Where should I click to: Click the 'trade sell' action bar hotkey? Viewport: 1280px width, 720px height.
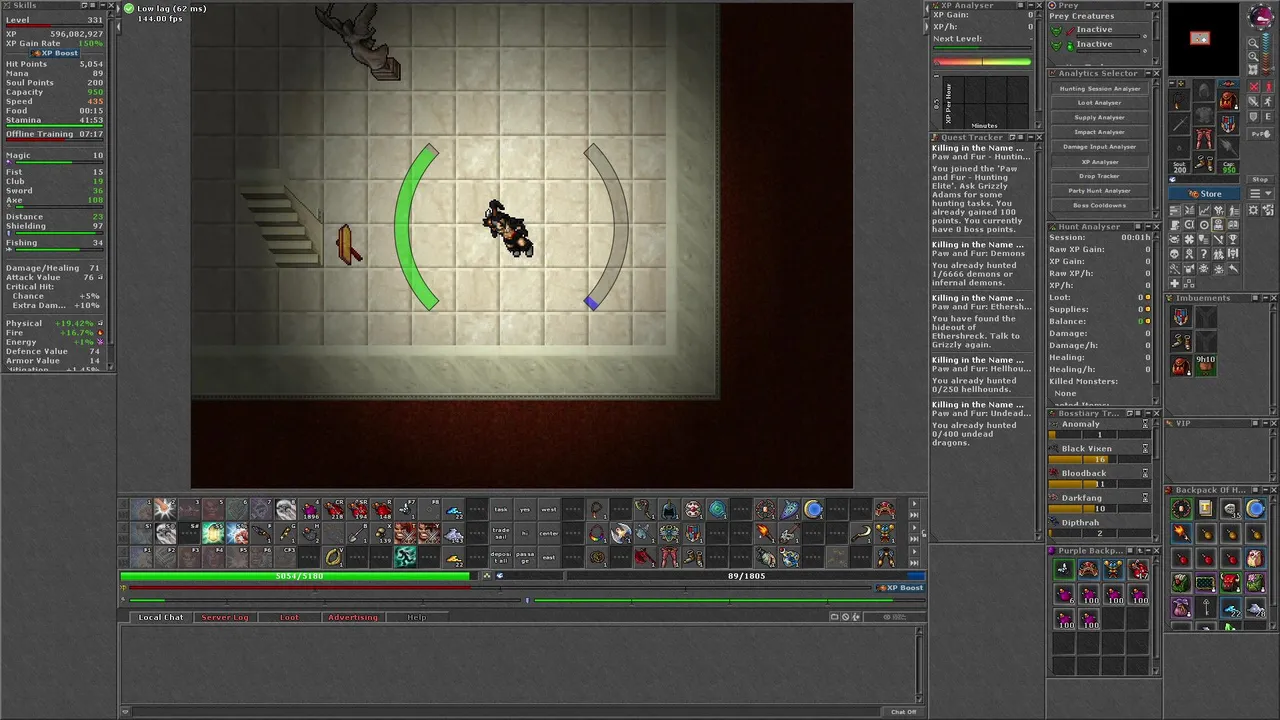[501, 533]
